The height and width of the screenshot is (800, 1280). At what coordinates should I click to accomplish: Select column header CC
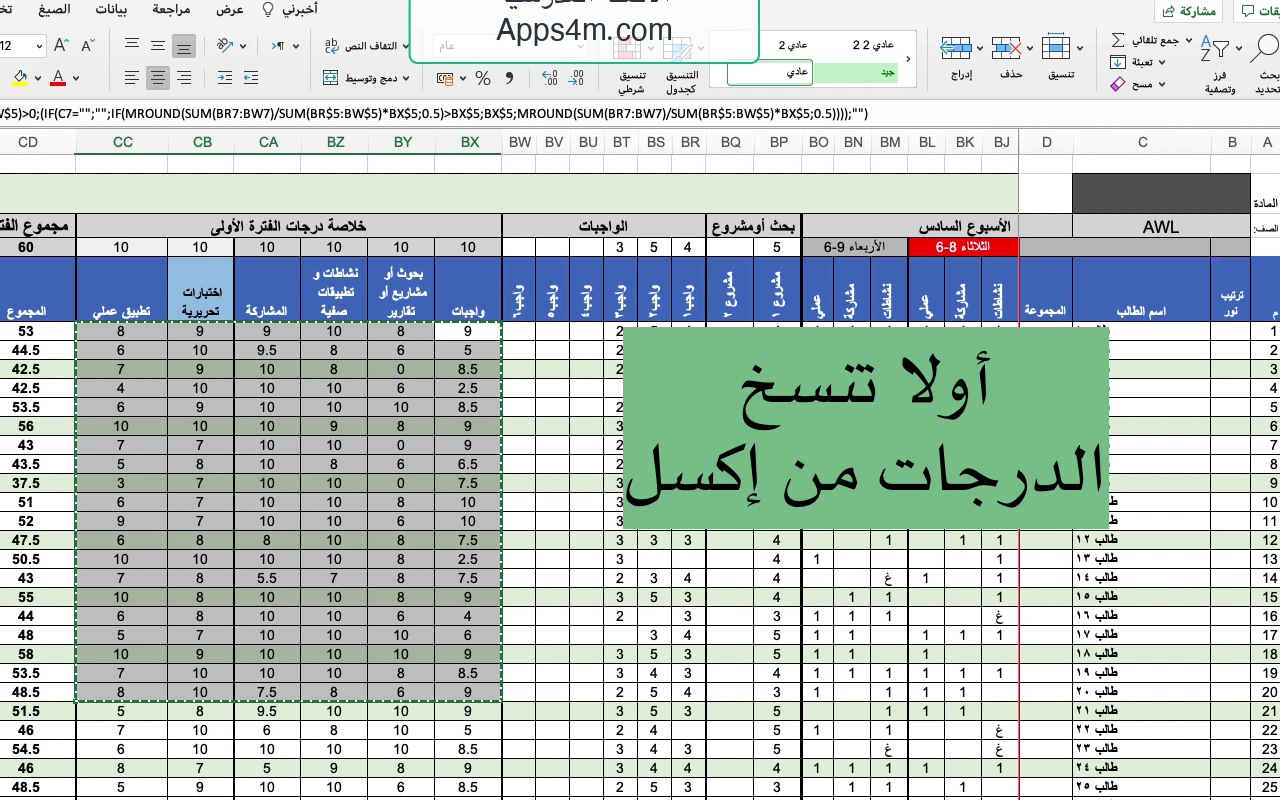coord(123,142)
